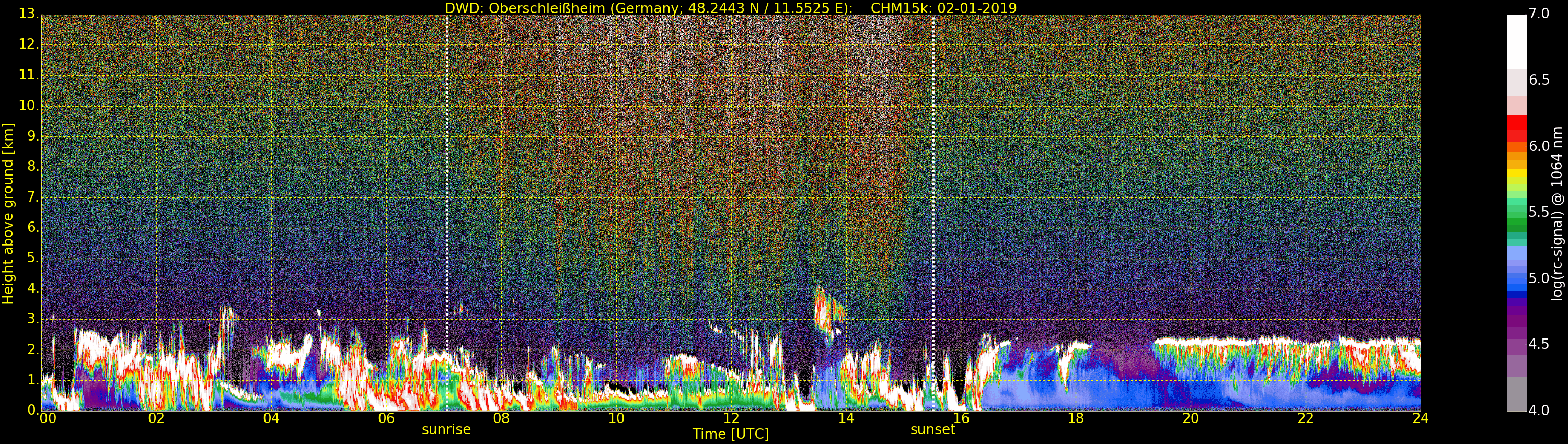The image size is (1568, 444).
Task: Click the 'Time [UTC]' axis label
Action: [x=731, y=434]
